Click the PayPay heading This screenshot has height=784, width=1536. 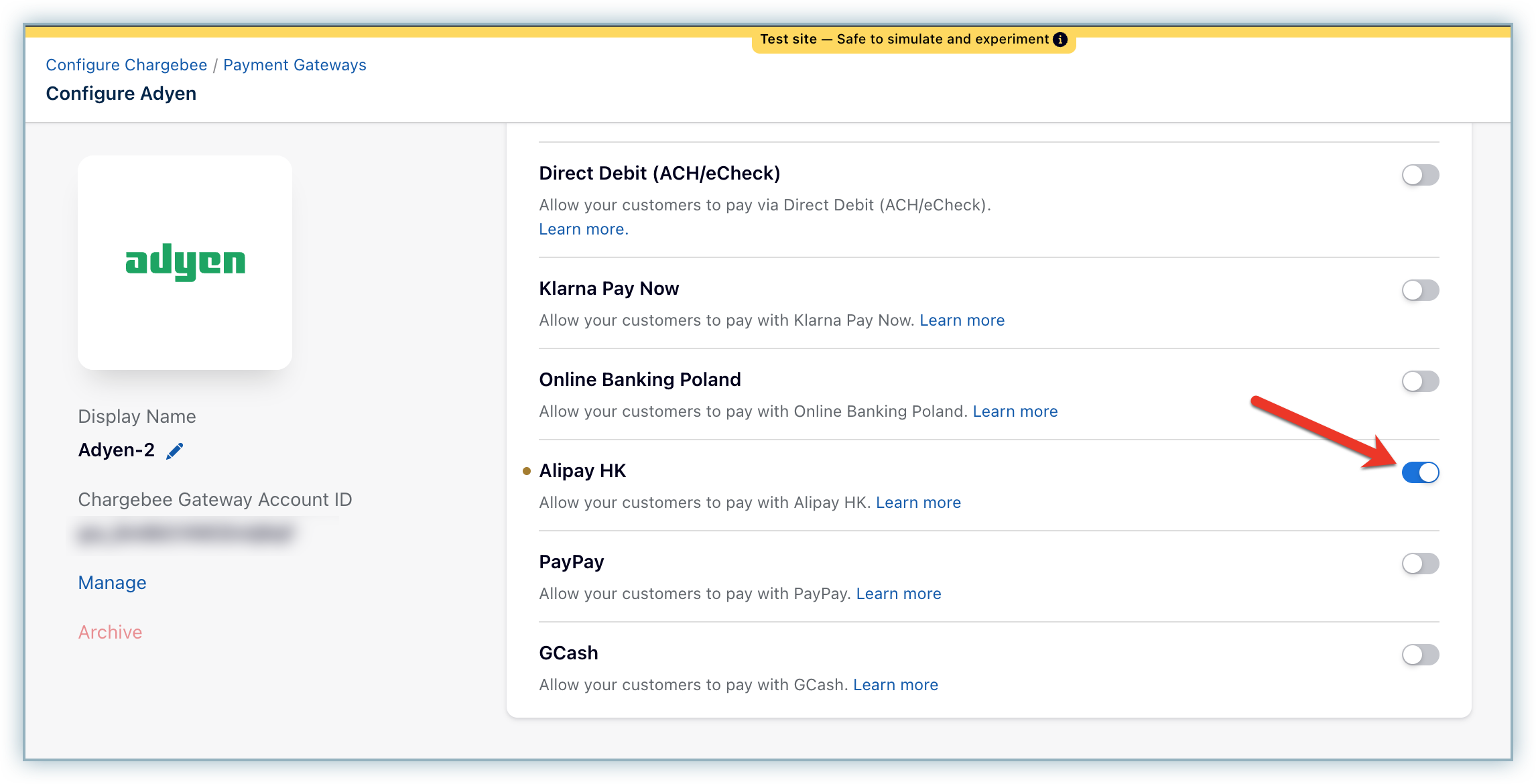tap(572, 562)
